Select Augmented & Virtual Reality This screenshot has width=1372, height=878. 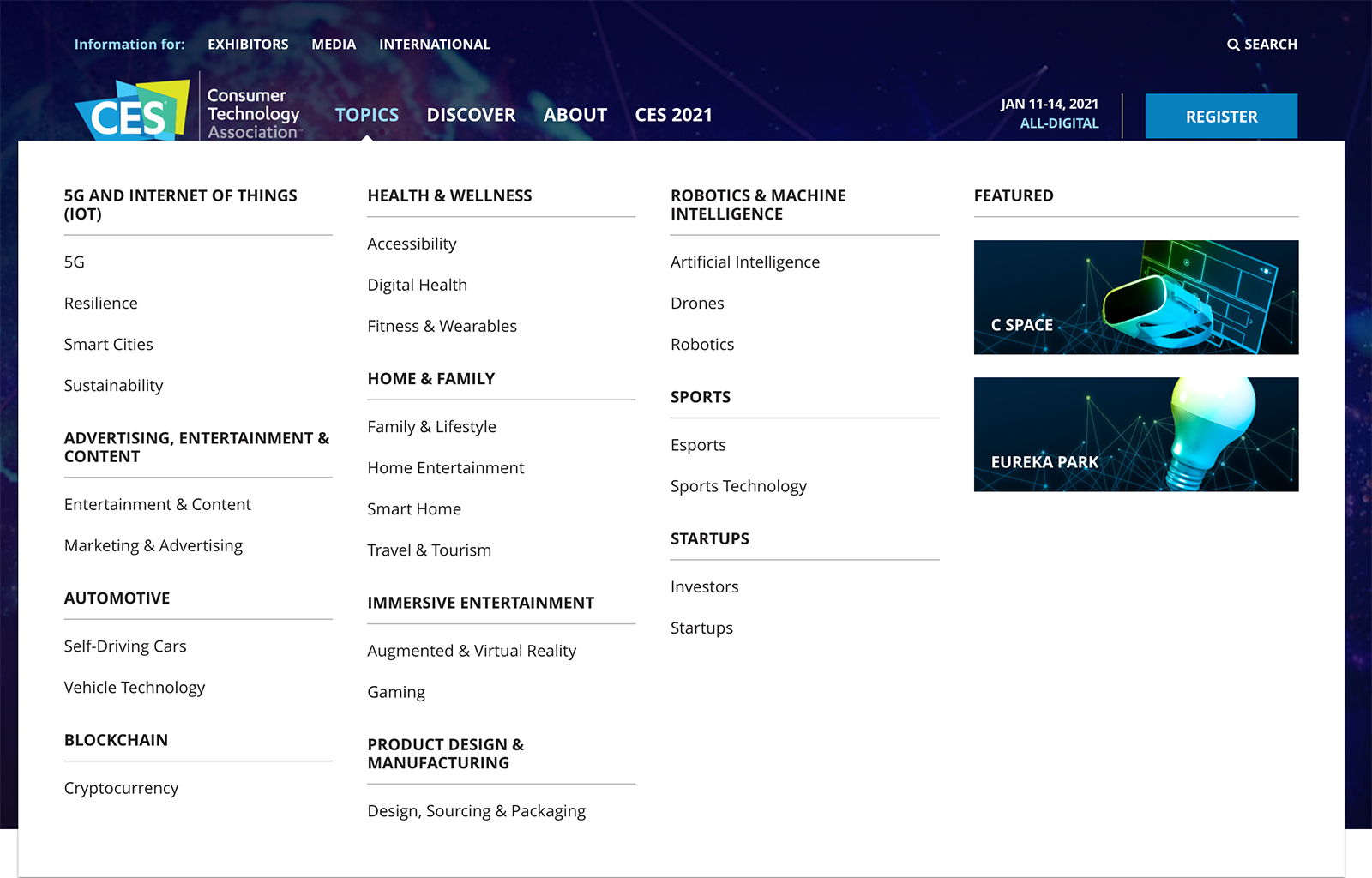pyautogui.click(x=472, y=652)
